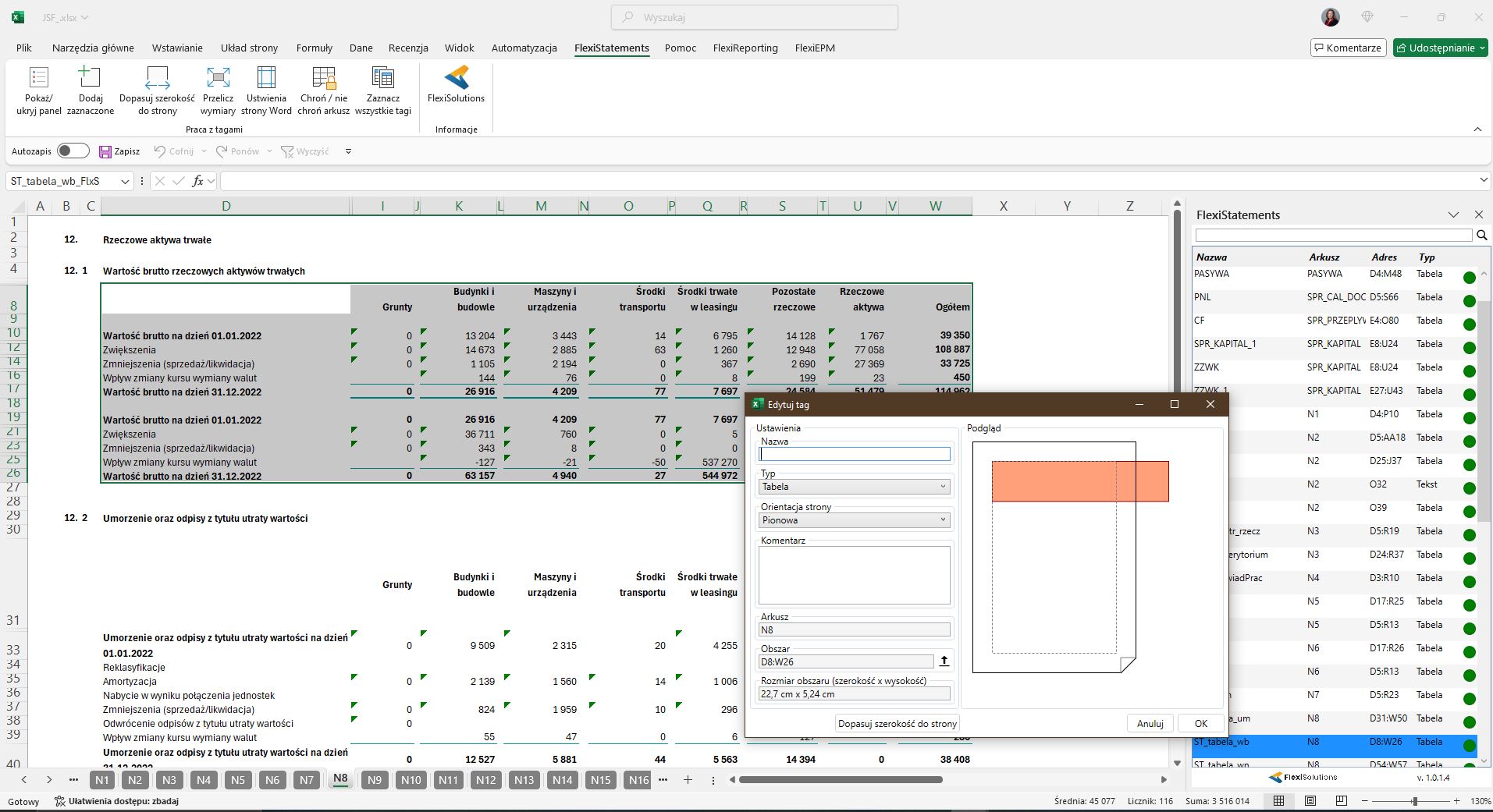The width and height of the screenshot is (1493, 812).
Task: Click Dopasuj szerokość do strony ribbon icon
Action: point(157,78)
